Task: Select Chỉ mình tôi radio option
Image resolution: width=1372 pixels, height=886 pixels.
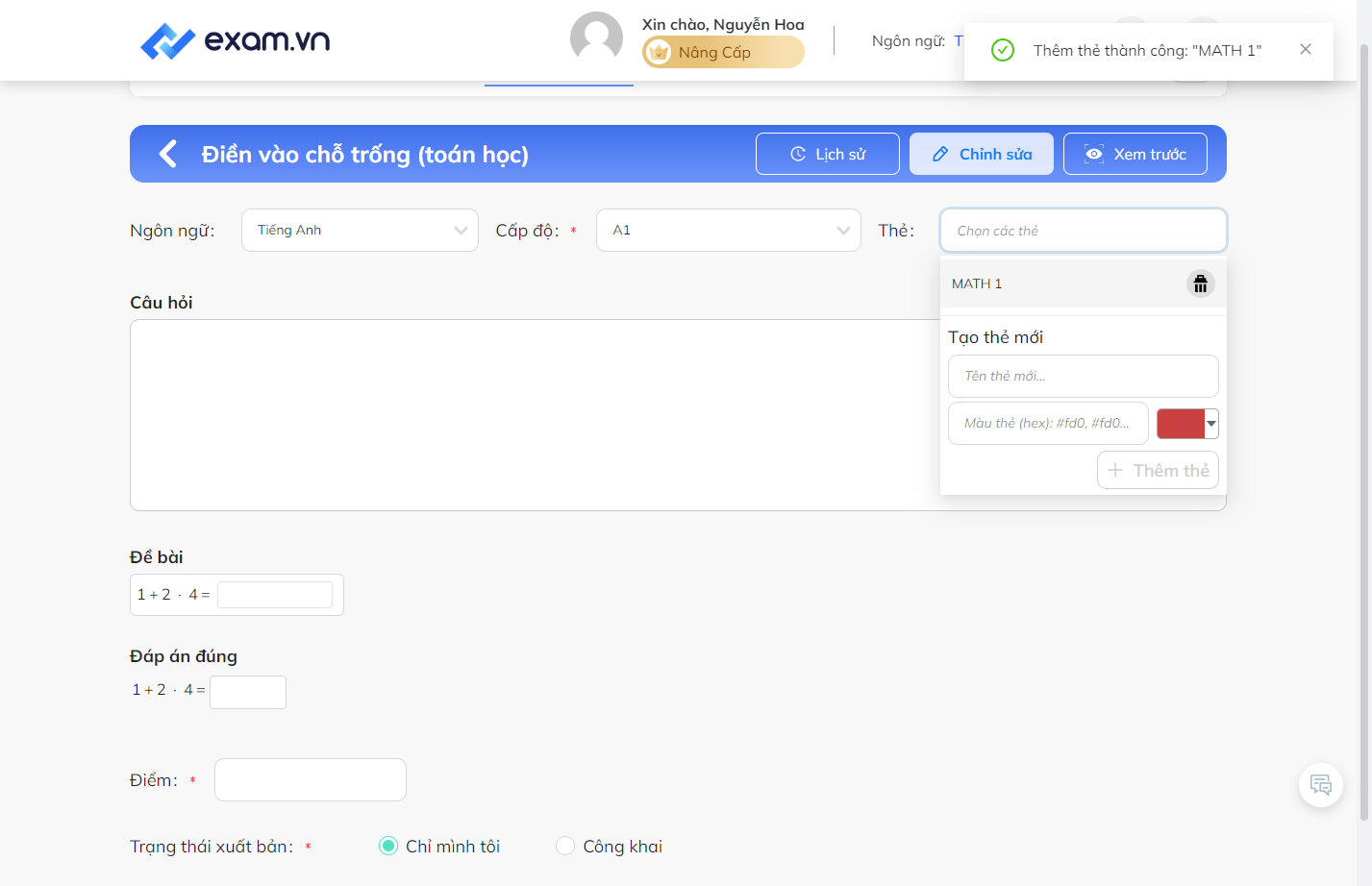Action: 388,846
